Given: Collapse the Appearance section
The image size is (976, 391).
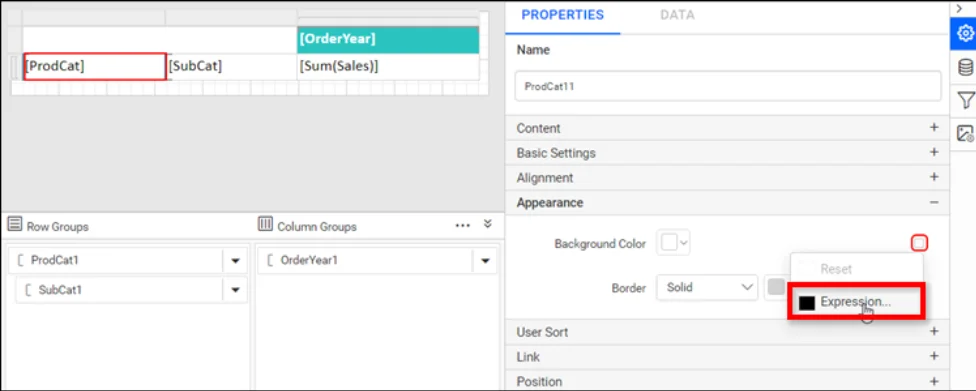Looking at the screenshot, I should [728, 202].
